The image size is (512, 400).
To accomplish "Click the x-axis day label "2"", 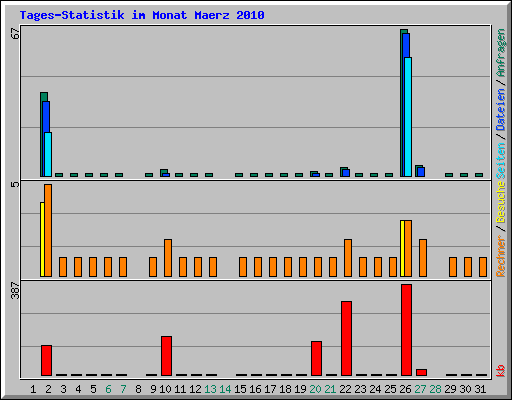I will click(48, 389).
